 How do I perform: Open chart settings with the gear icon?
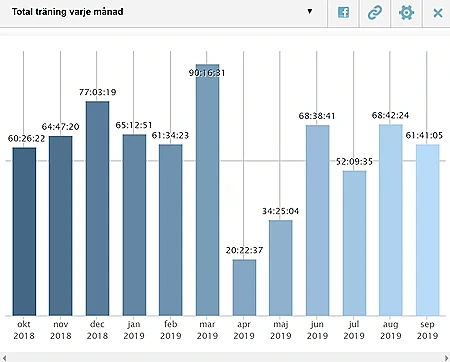click(406, 13)
